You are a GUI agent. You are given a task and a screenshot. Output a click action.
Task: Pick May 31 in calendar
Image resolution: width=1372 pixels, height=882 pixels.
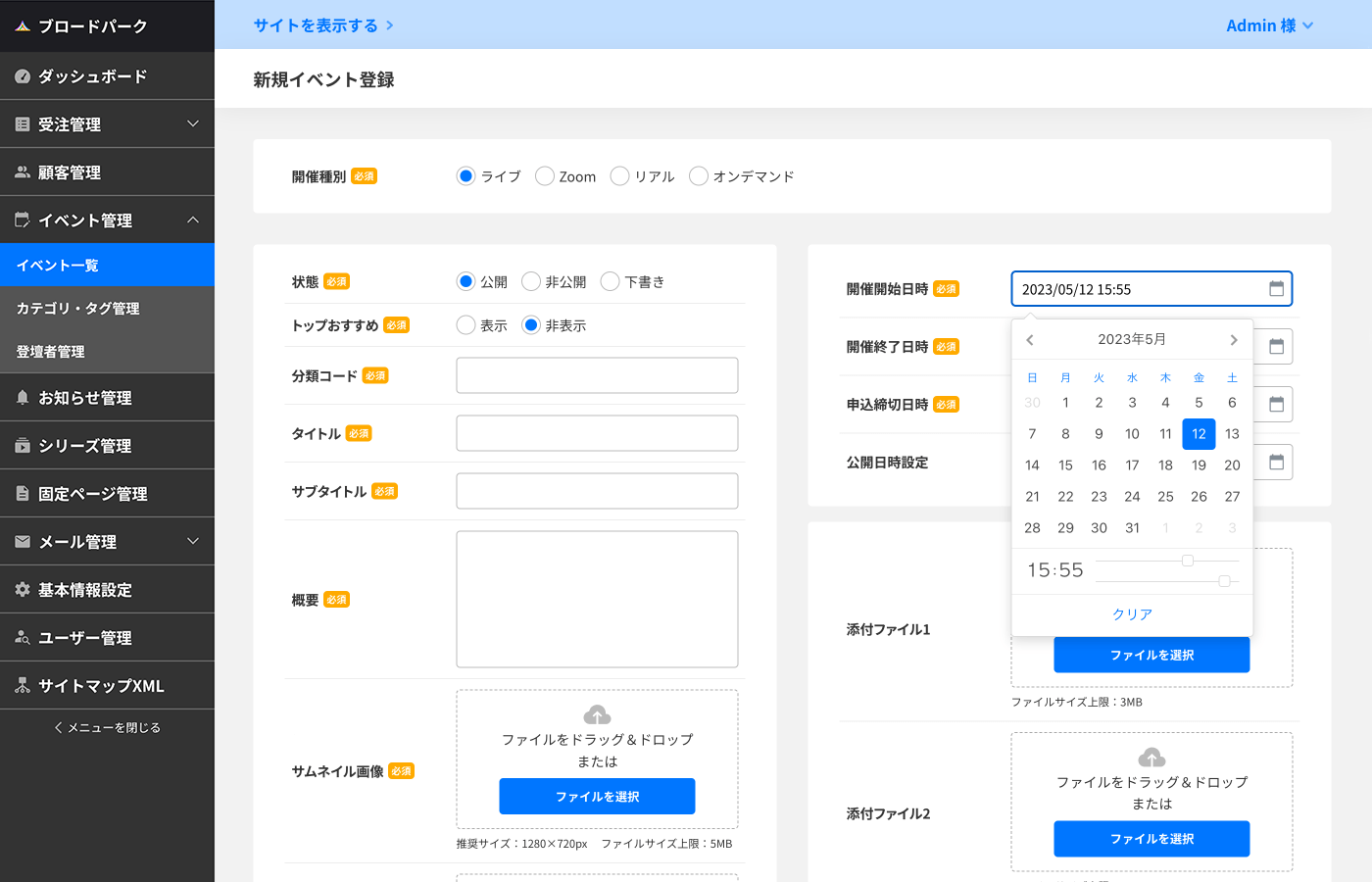[x=1132, y=528]
